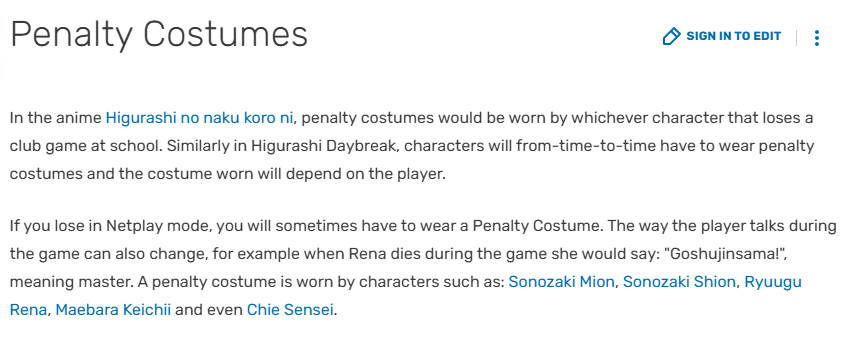The image size is (850, 361).
Task: Open the Chie Sensei link
Action: tap(290, 311)
